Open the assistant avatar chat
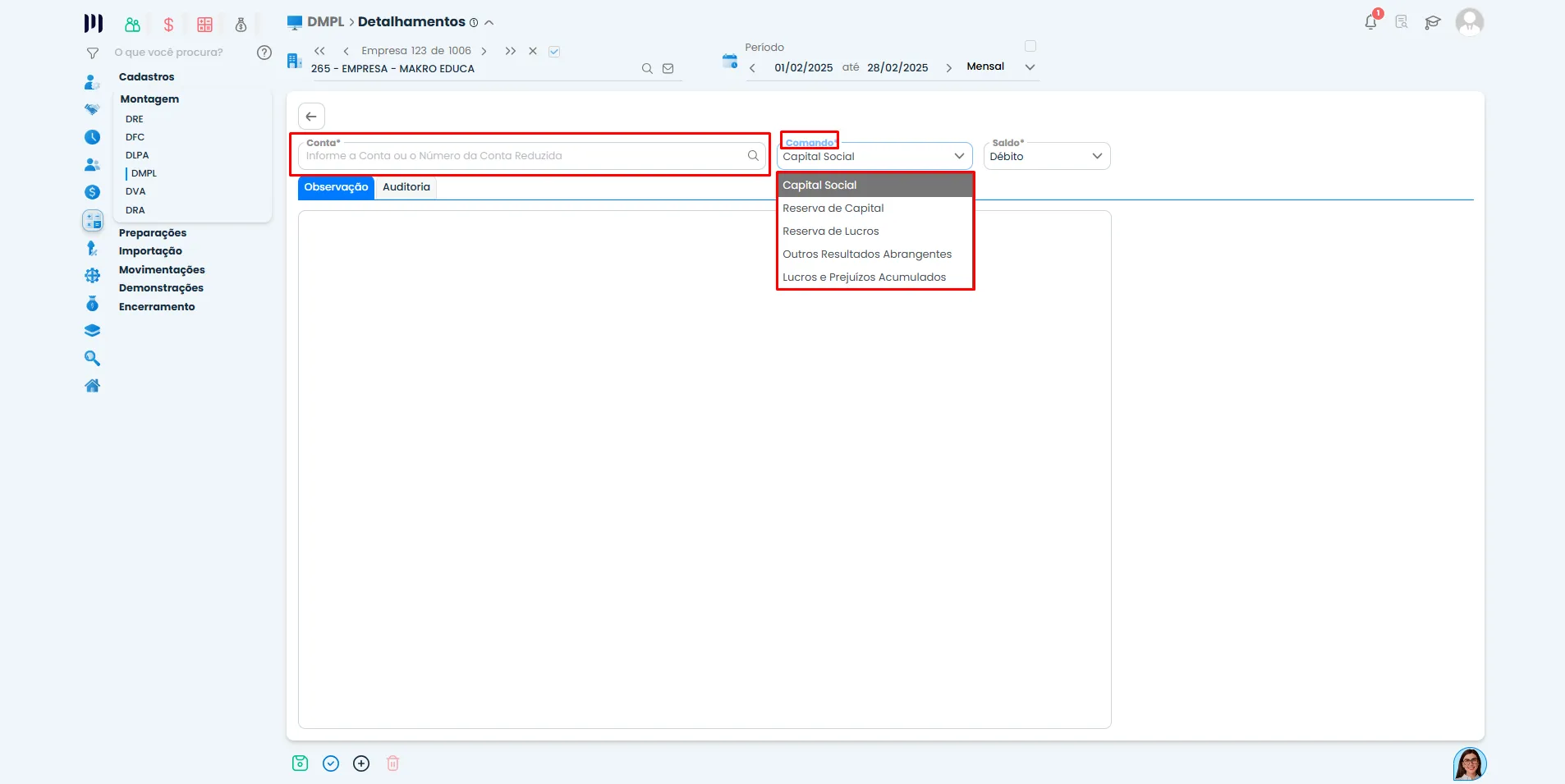 coord(1470,764)
